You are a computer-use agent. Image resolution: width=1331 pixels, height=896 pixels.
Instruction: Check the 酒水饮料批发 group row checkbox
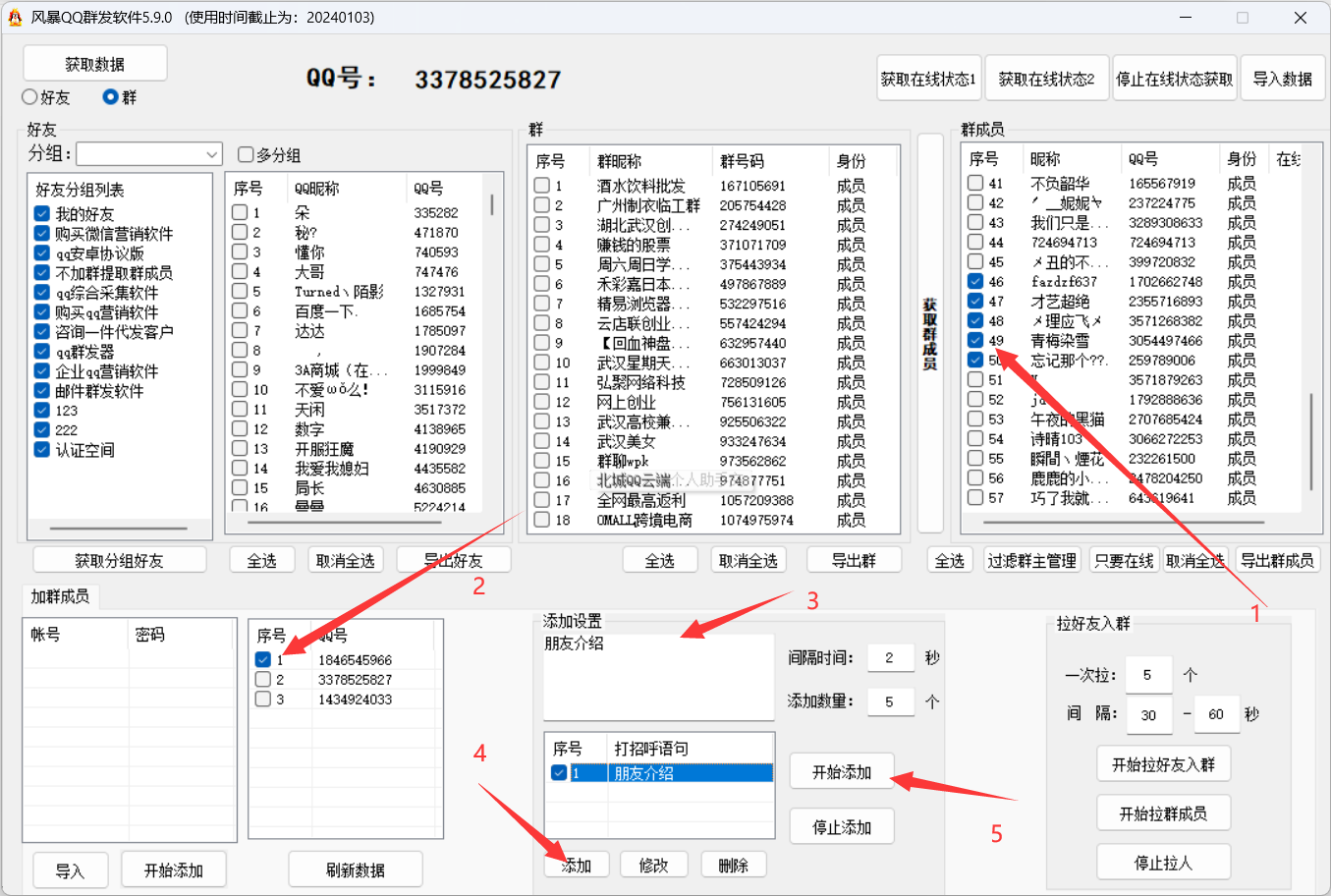[542, 185]
